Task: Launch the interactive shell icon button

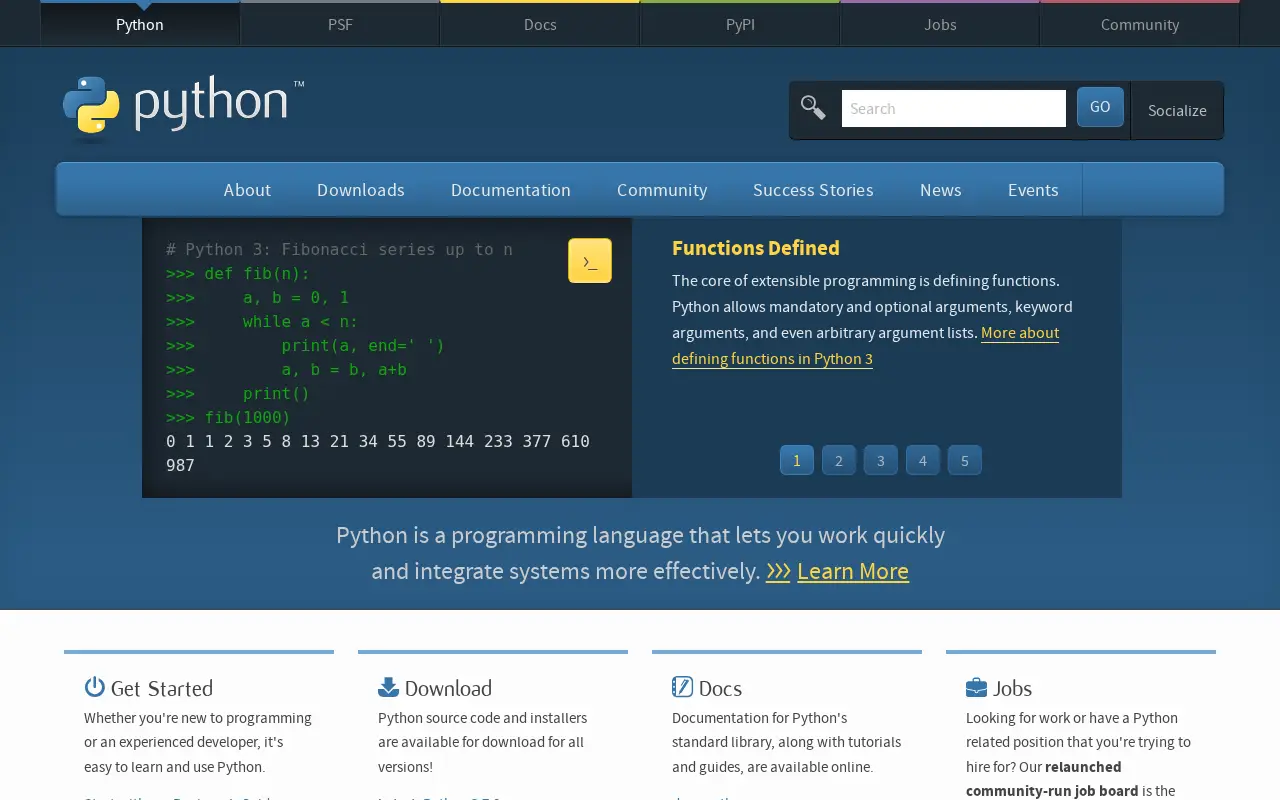Action: point(590,261)
